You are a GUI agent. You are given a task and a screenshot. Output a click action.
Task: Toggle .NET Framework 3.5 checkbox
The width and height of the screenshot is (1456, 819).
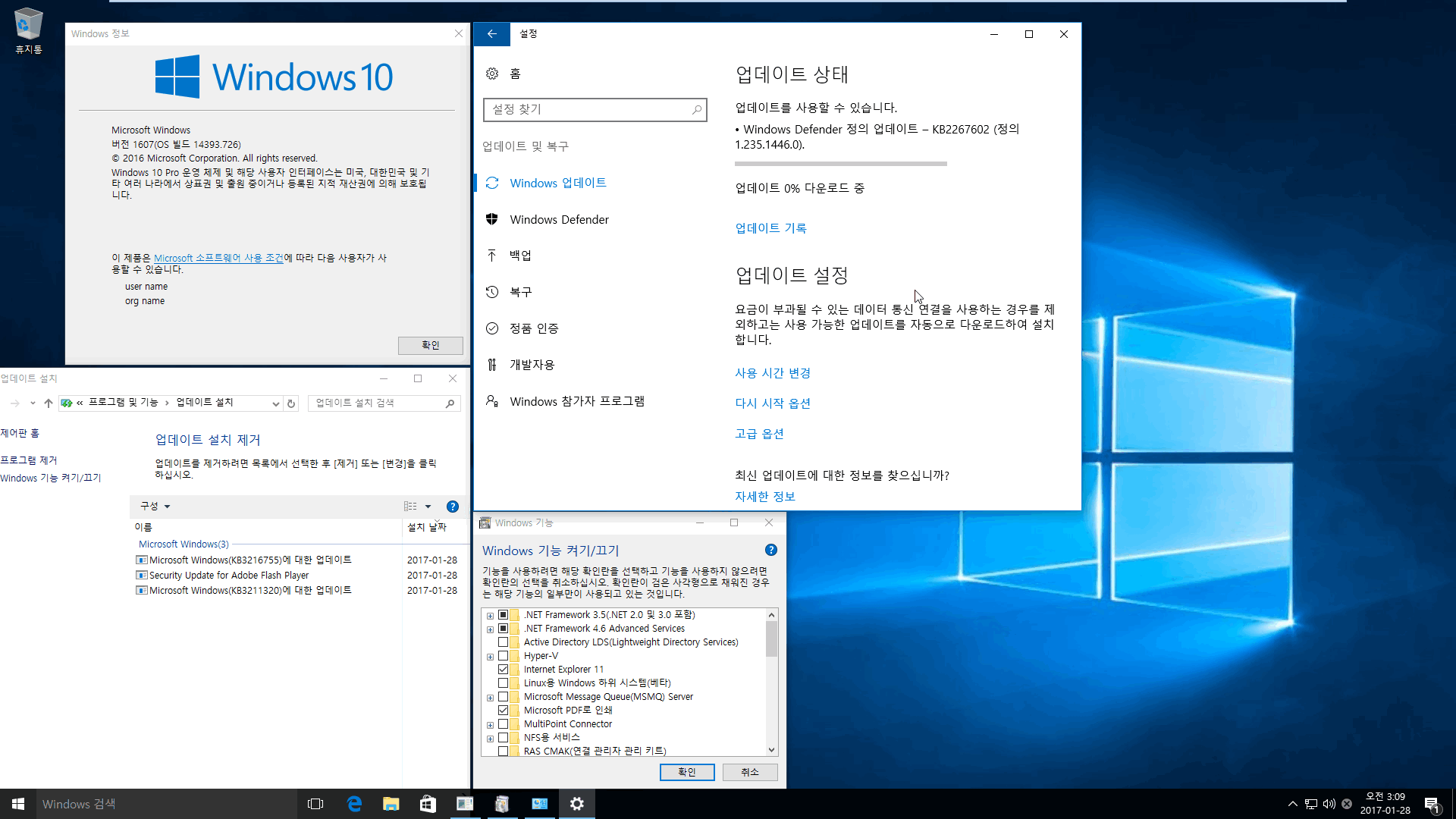coord(503,615)
